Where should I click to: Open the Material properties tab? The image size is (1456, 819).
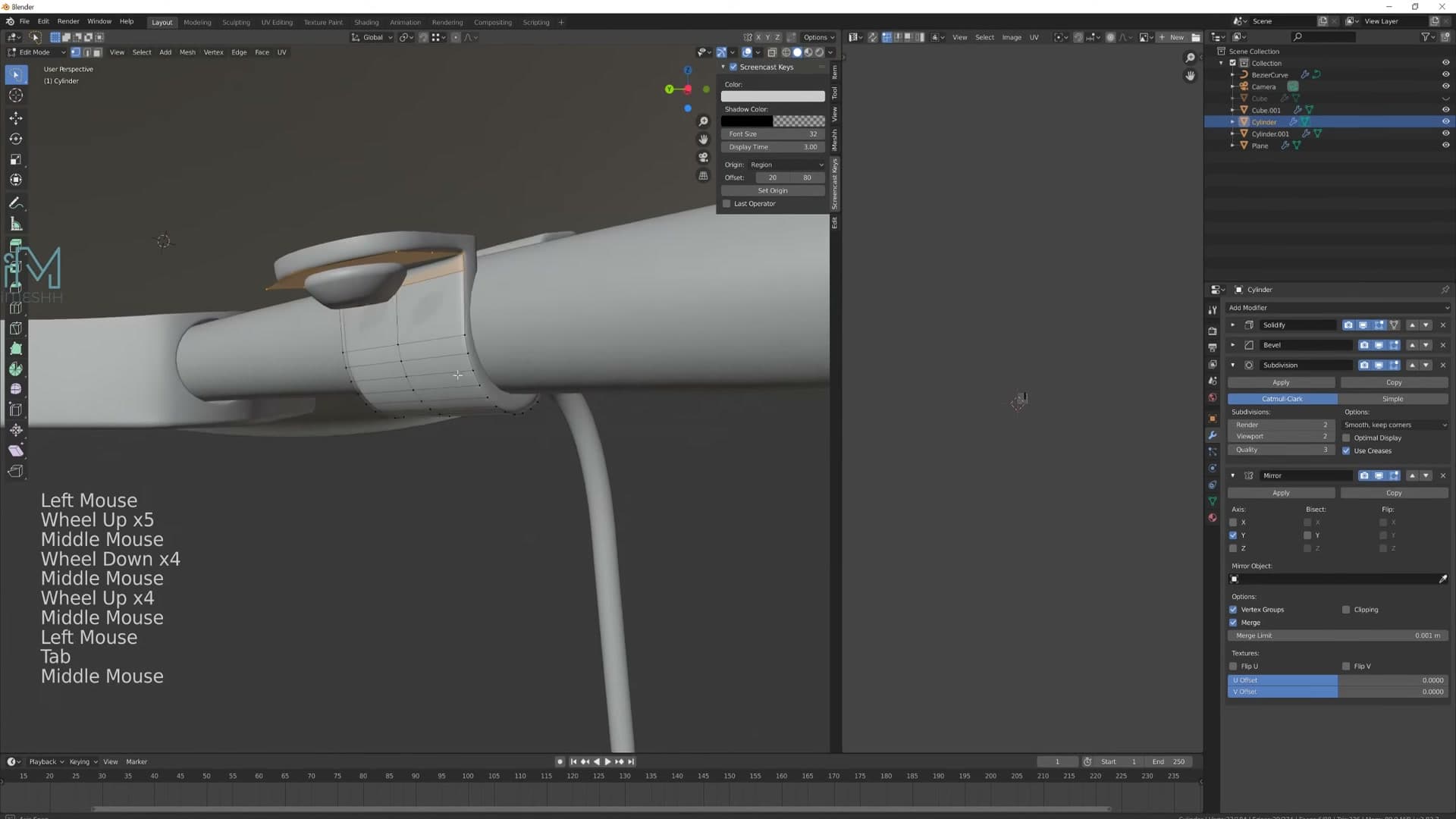(x=1213, y=518)
